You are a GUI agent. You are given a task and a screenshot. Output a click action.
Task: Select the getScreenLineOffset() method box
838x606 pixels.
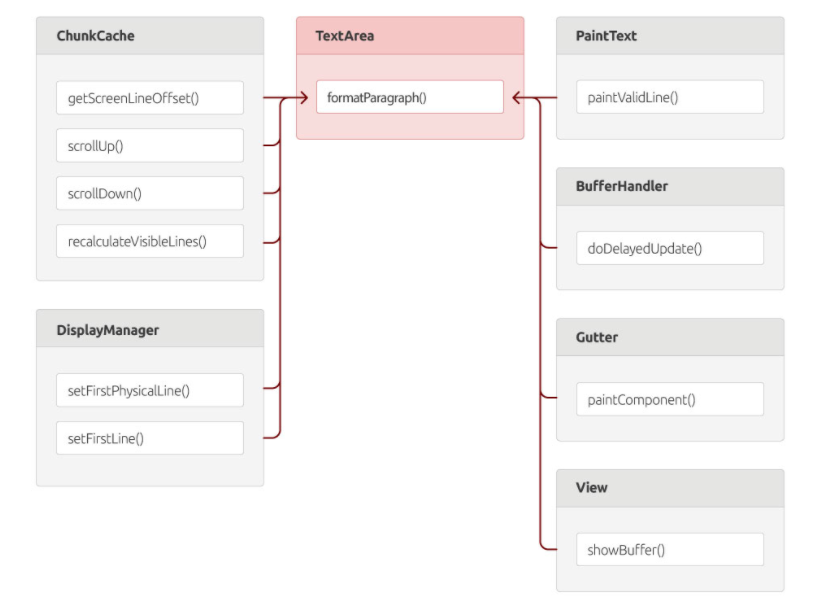150,98
